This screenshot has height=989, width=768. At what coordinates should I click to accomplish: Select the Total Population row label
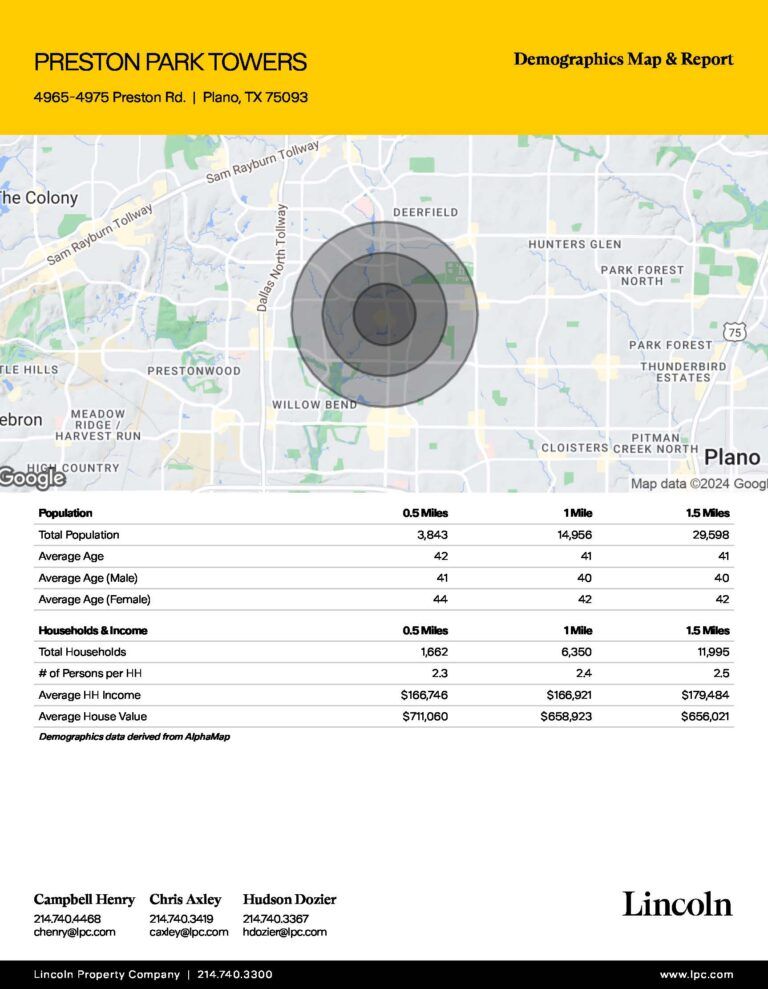(x=79, y=535)
